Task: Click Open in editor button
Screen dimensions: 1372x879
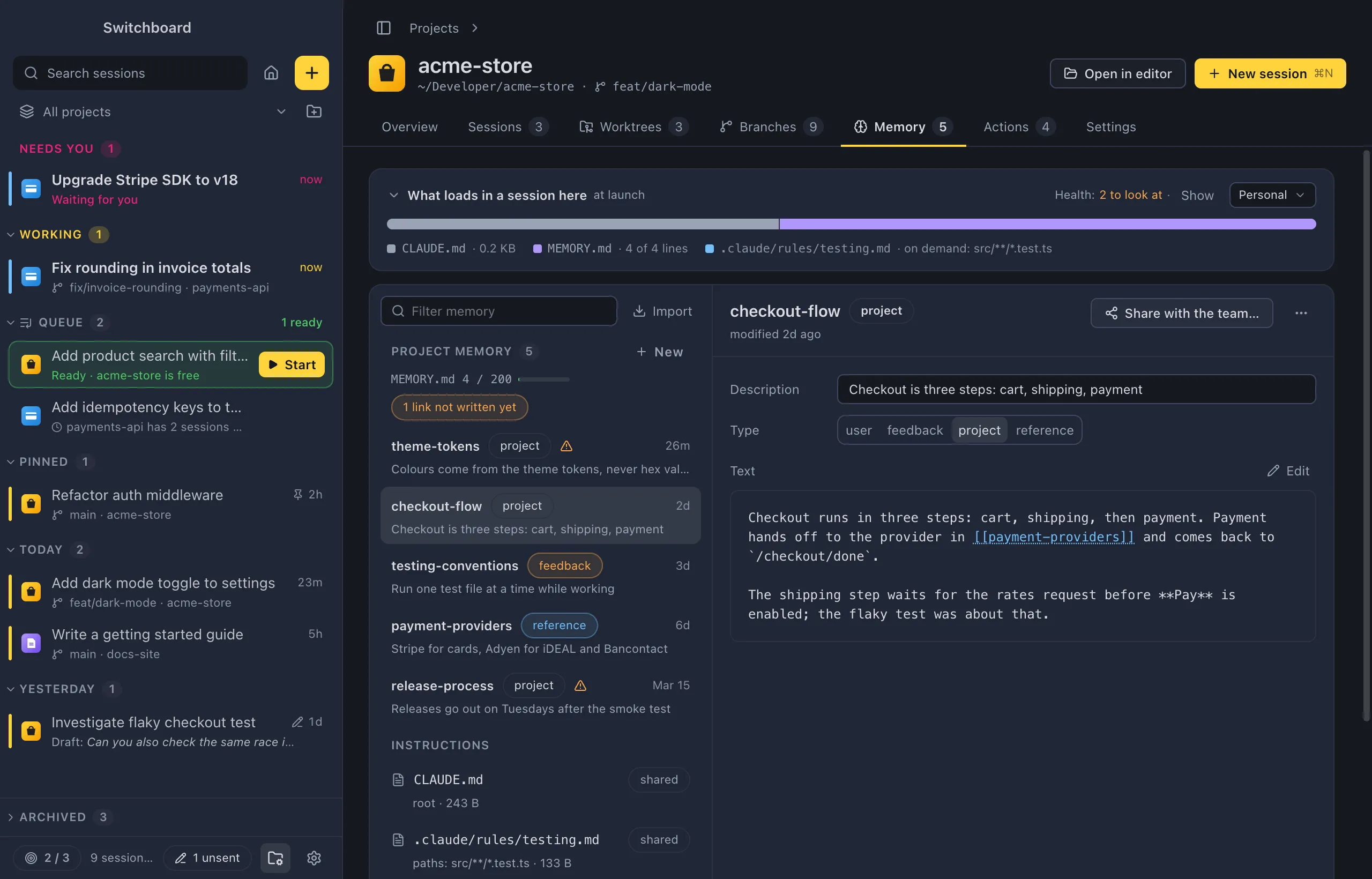Action: (1117, 73)
